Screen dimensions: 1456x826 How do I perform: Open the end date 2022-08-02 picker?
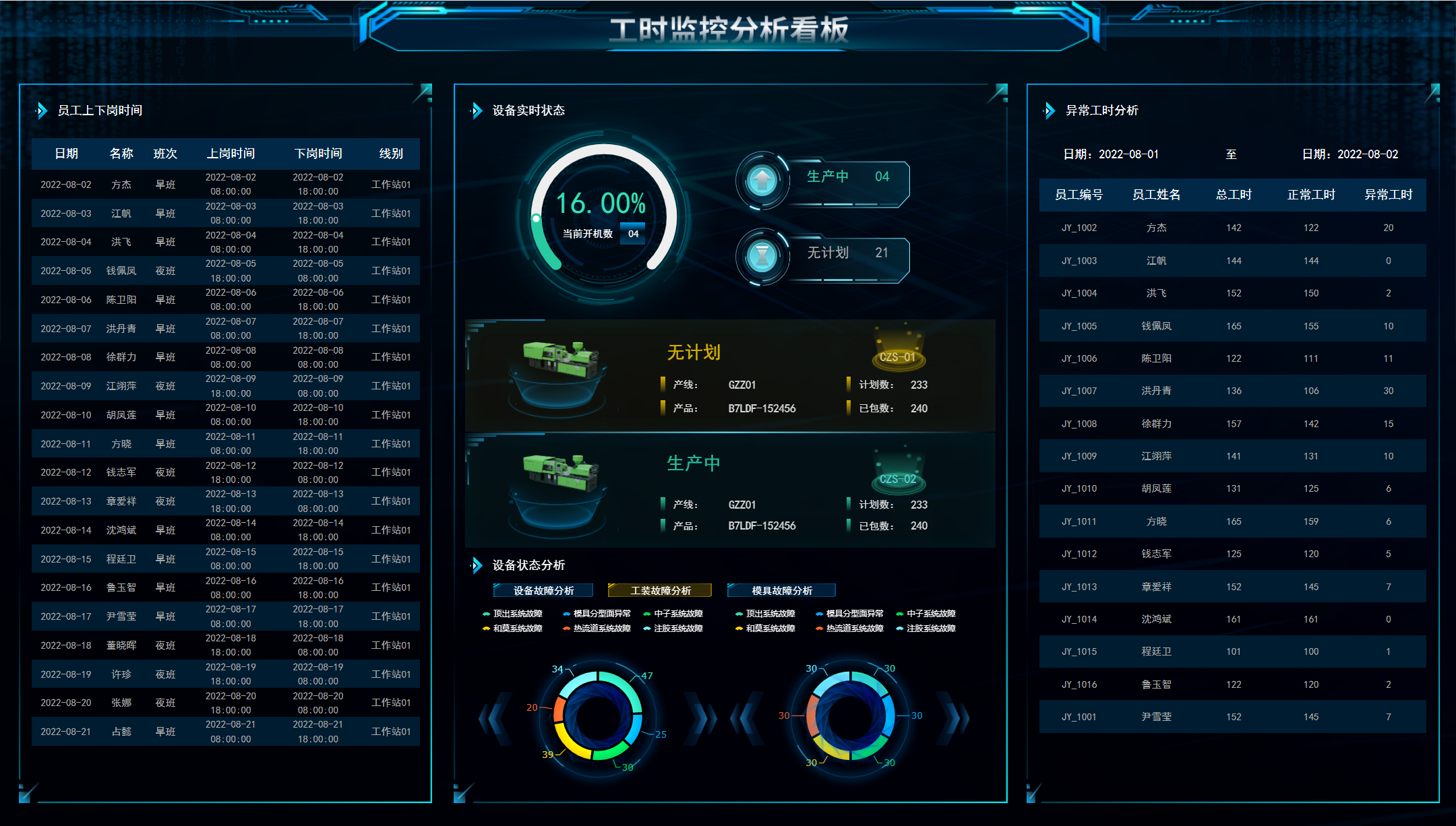[x=1367, y=154]
